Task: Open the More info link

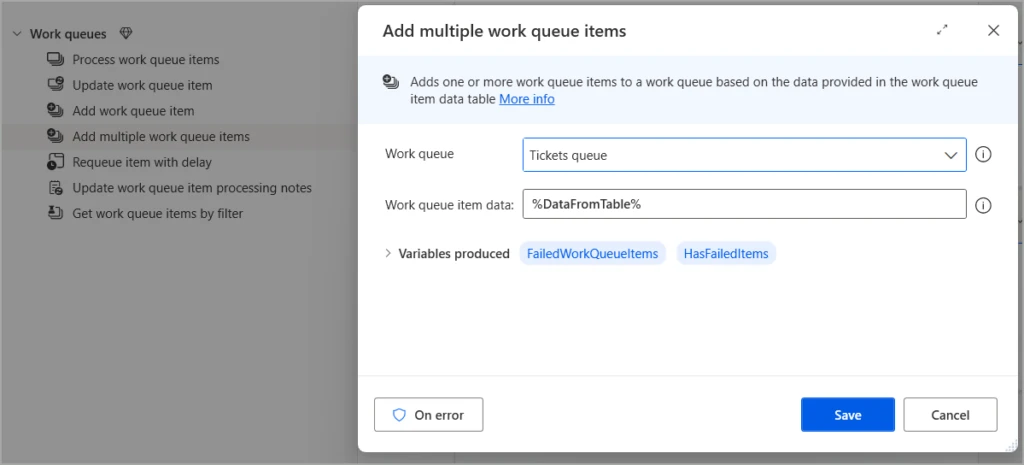Action: click(x=526, y=99)
